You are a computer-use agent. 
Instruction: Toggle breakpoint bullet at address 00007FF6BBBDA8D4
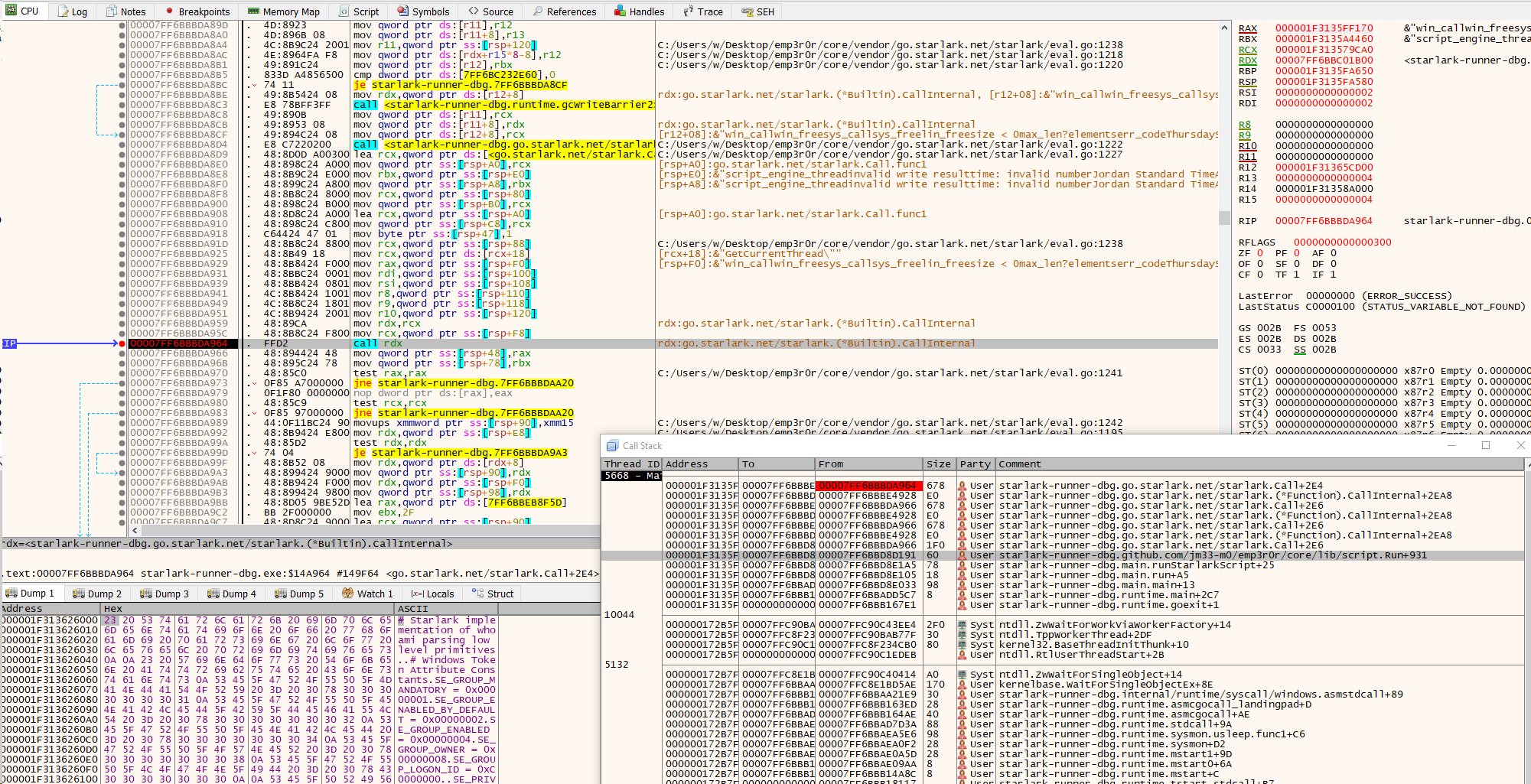[x=122, y=145]
